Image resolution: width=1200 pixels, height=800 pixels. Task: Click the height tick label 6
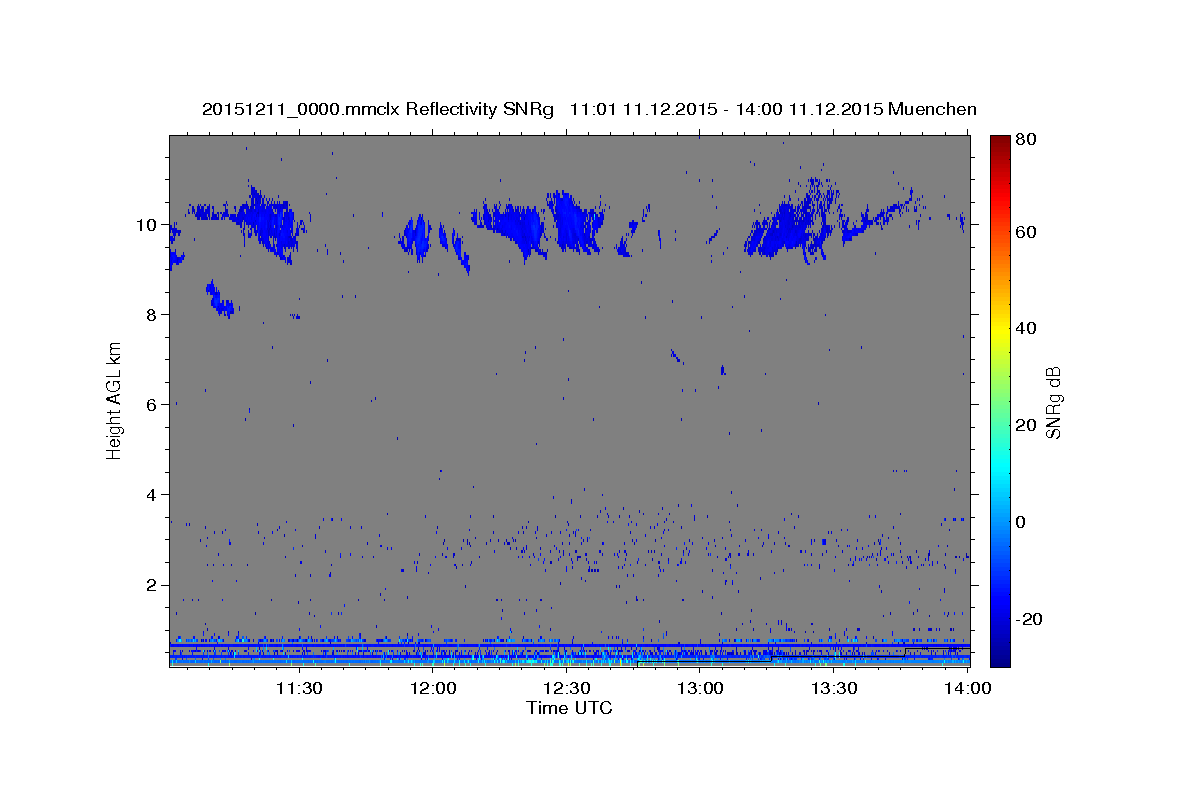(x=152, y=404)
